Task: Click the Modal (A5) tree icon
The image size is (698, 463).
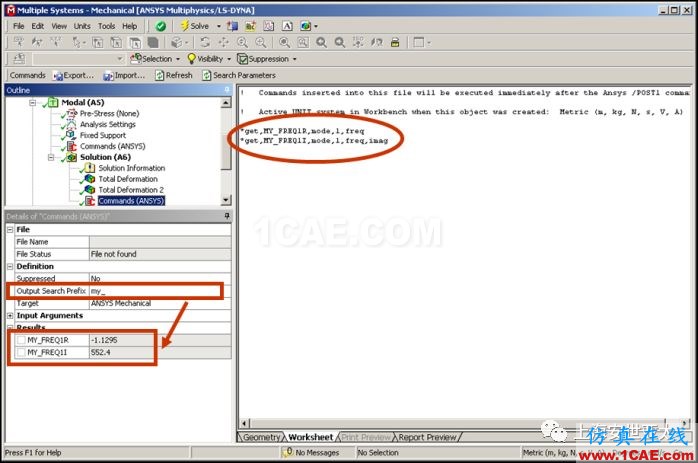Action: [53, 103]
